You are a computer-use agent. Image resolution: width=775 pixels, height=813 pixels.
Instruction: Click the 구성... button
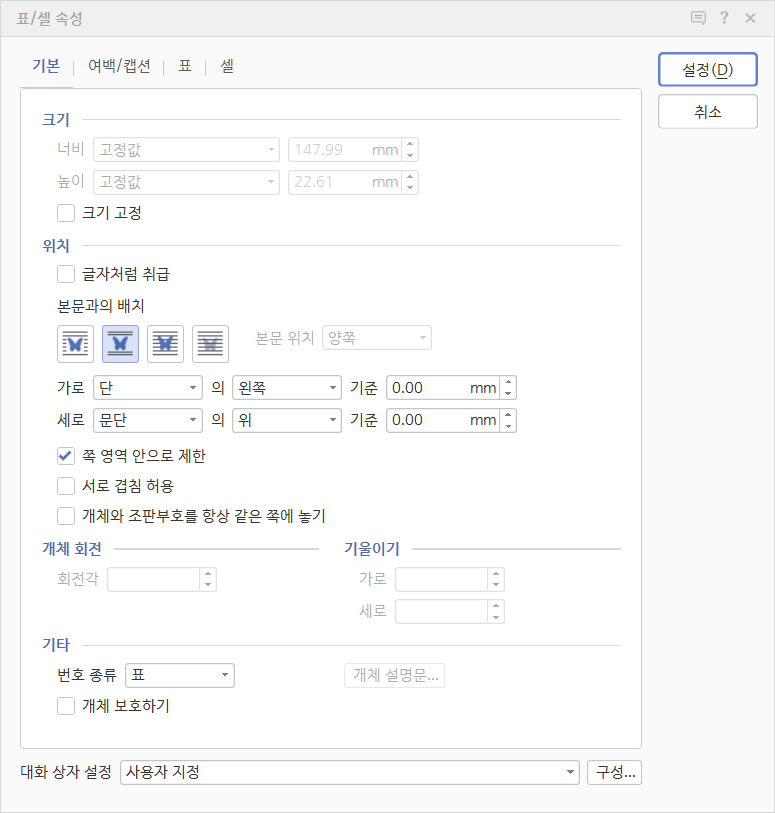coord(615,773)
